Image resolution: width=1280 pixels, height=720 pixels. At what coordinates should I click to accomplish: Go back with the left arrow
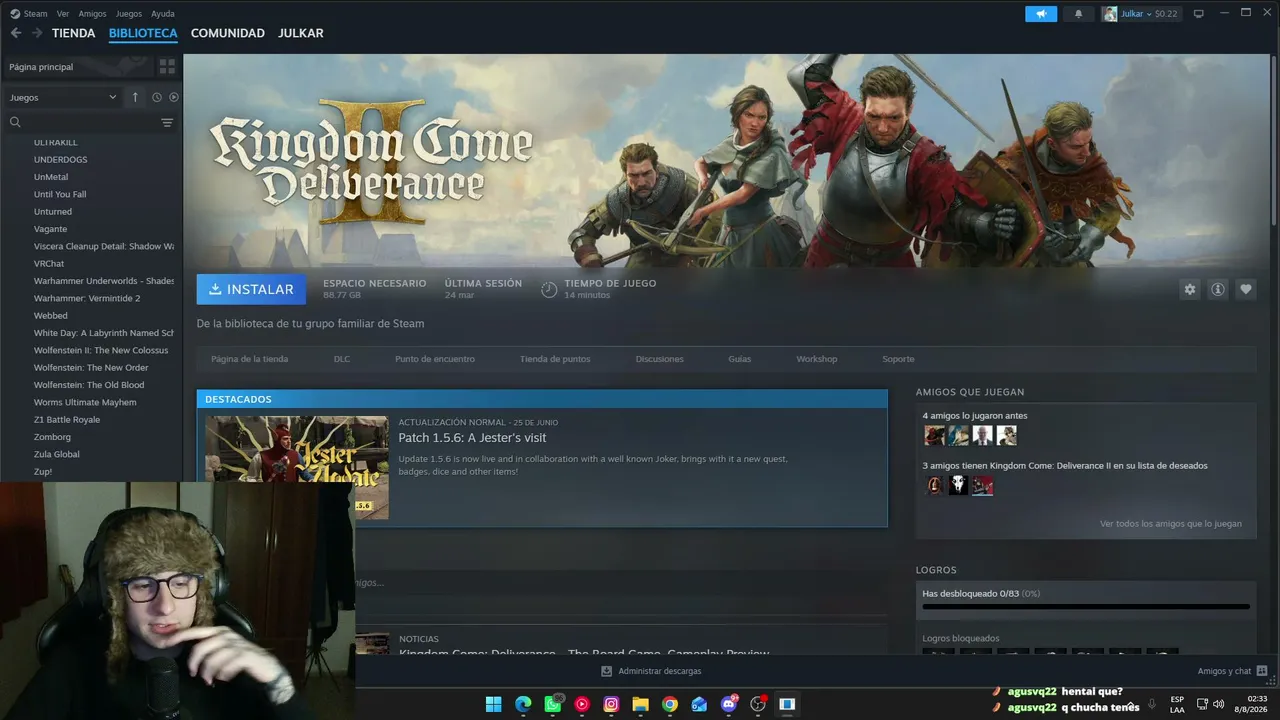tap(16, 33)
